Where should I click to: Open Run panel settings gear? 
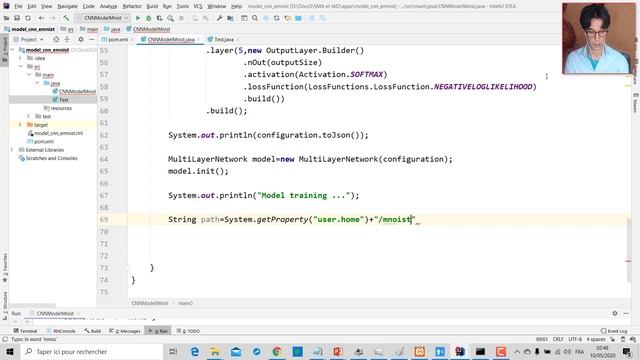(x=615, y=313)
